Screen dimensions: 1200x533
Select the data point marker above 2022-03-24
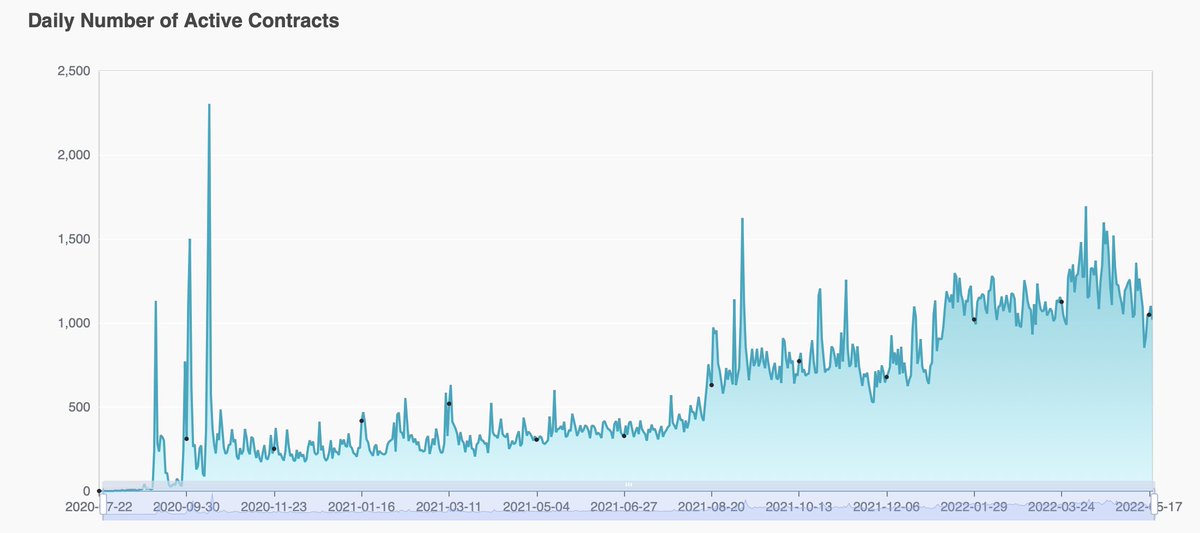click(x=1061, y=301)
